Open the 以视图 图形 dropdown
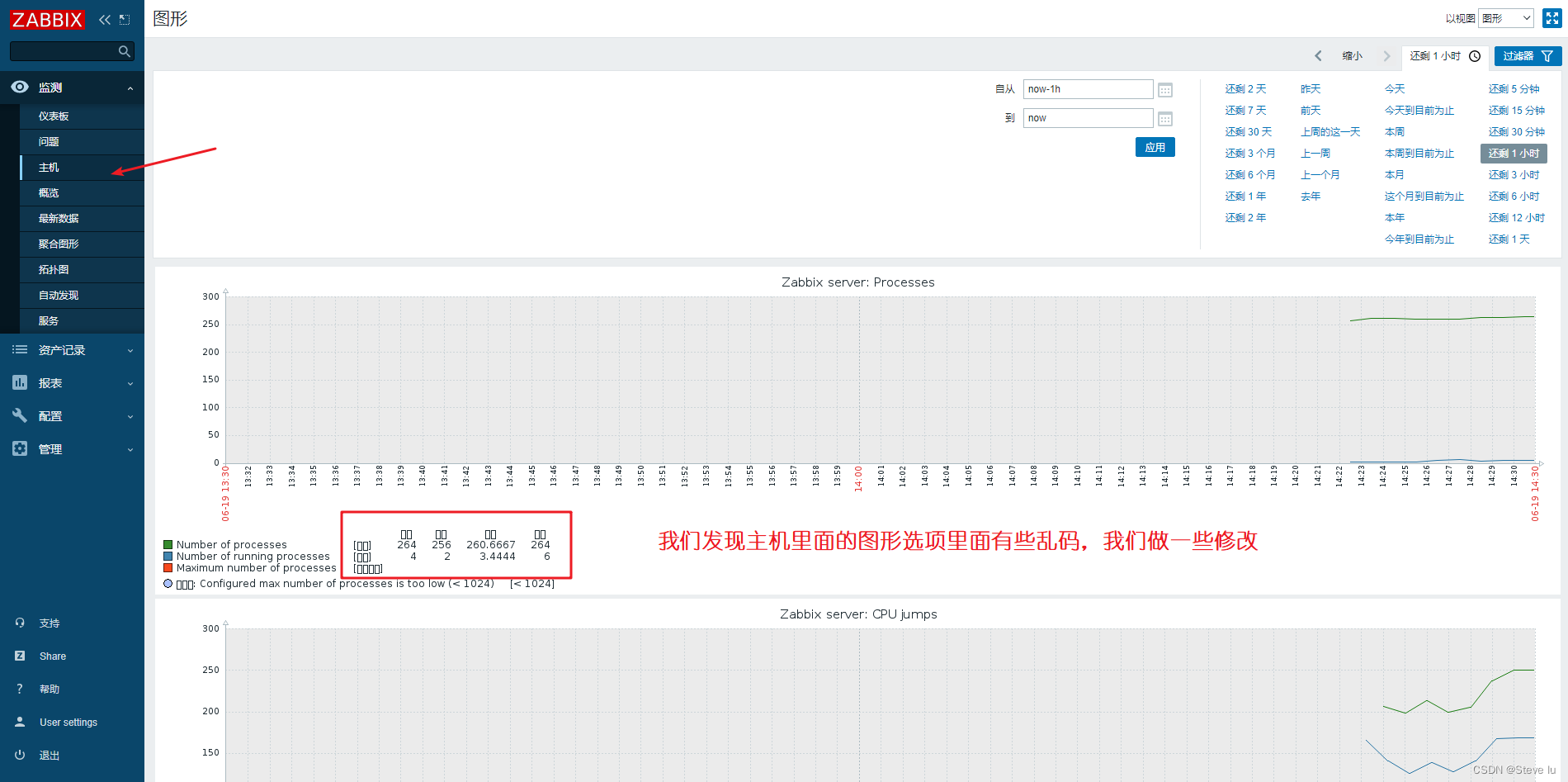This screenshot has width=1568, height=782. (x=1506, y=18)
